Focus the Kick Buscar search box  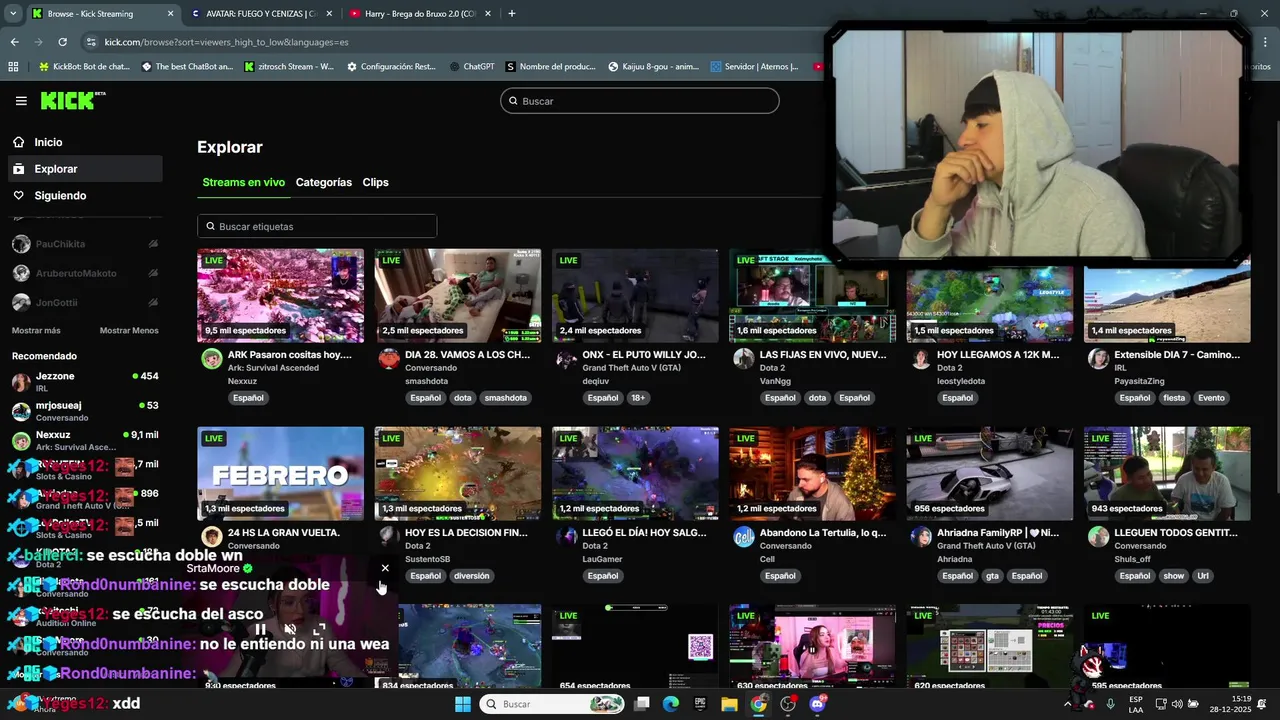coord(639,101)
